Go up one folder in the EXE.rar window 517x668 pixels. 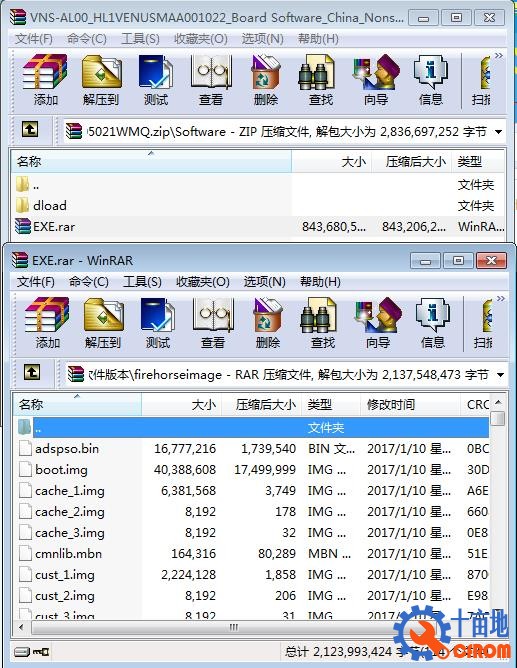(x=32, y=372)
